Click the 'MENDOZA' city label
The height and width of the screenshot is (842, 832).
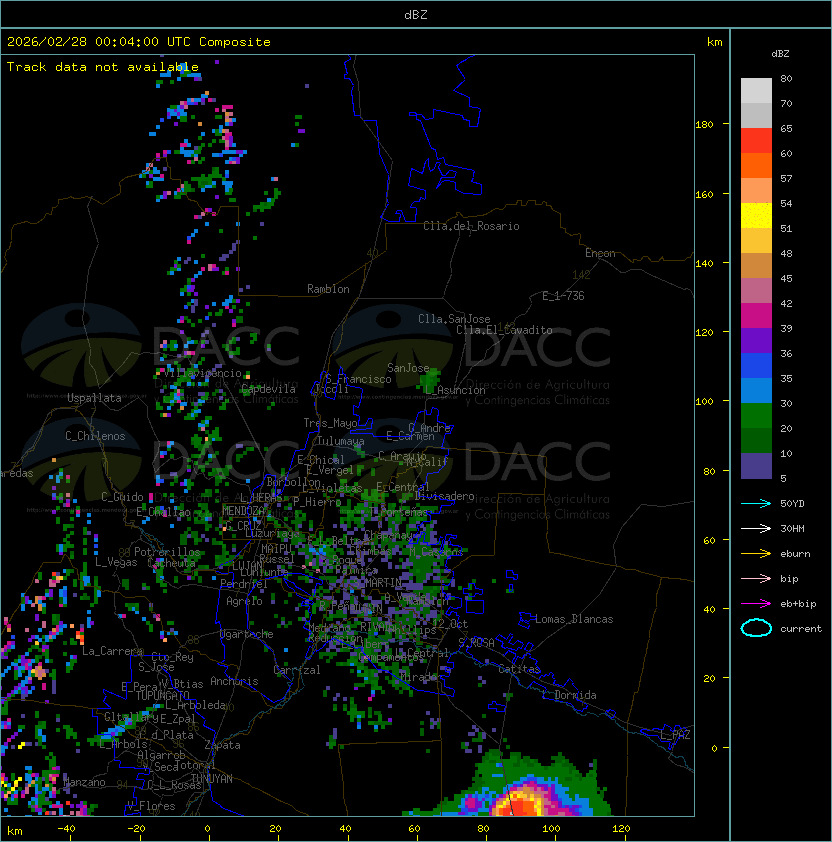243,511
